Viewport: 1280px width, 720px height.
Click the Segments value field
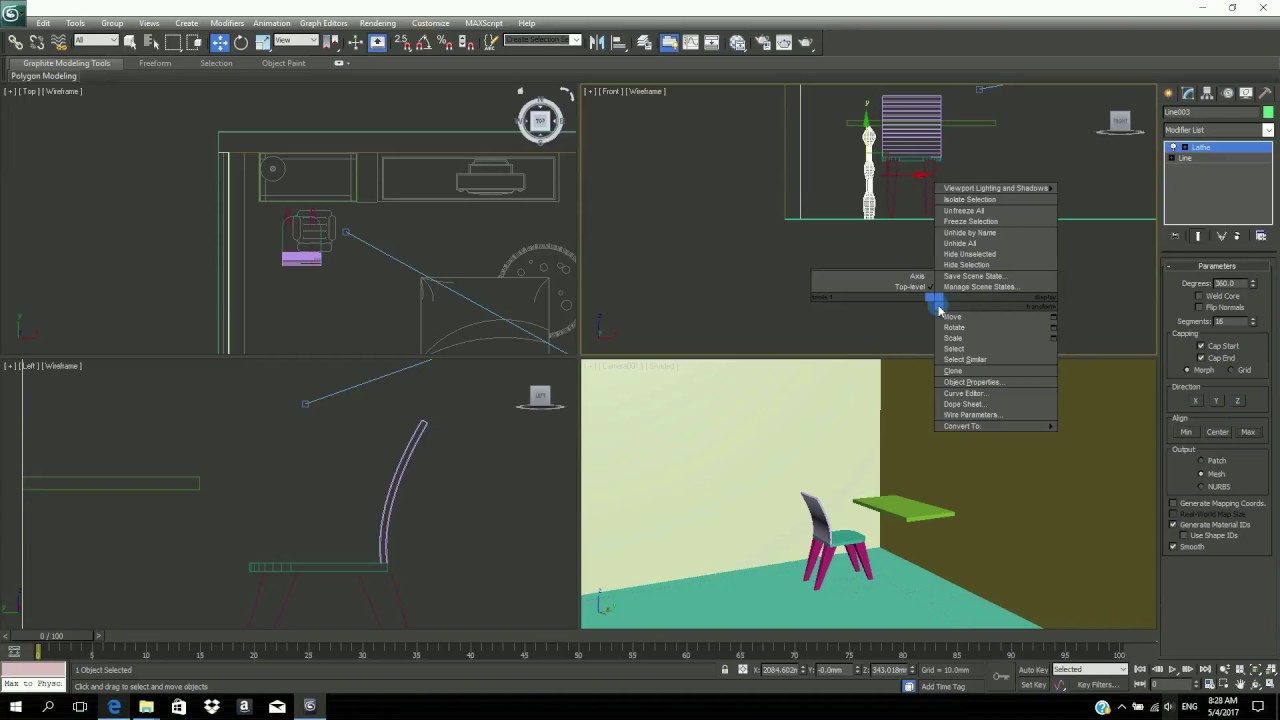[x=1230, y=321]
